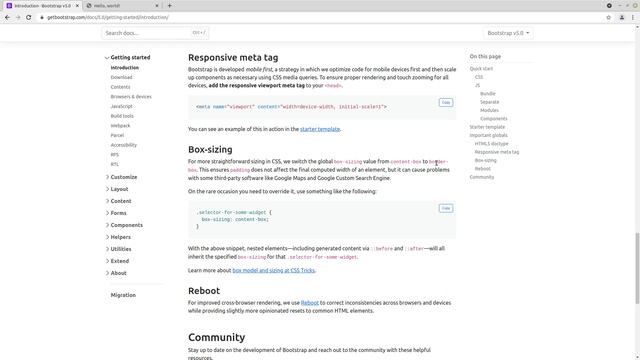Click the address bar URL
The width and height of the screenshot is (640, 360).
click(x=108, y=18)
